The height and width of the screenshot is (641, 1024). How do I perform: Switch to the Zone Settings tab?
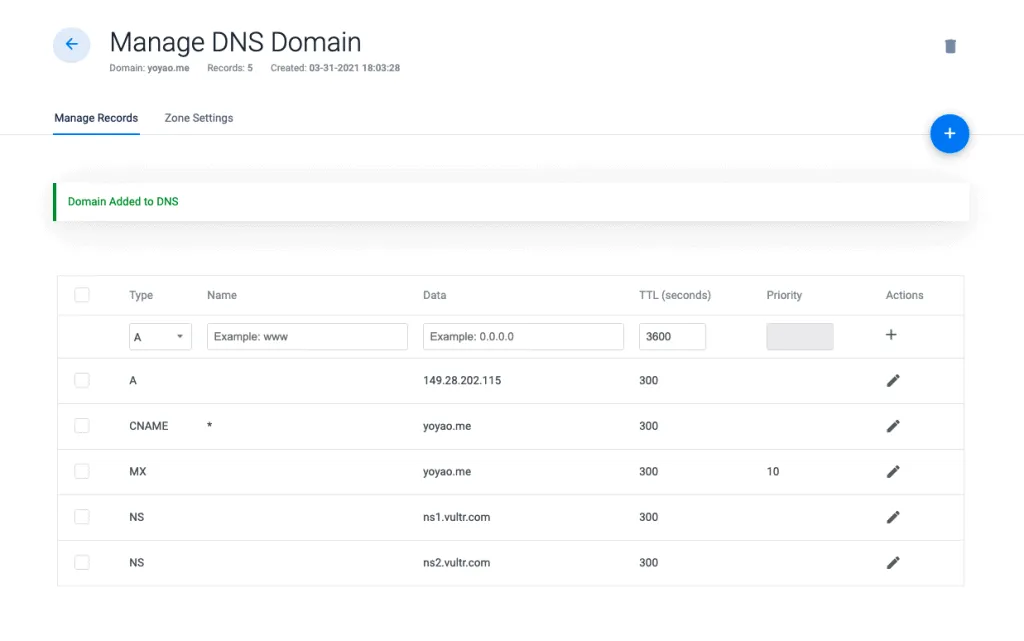[x=198, y=118]
